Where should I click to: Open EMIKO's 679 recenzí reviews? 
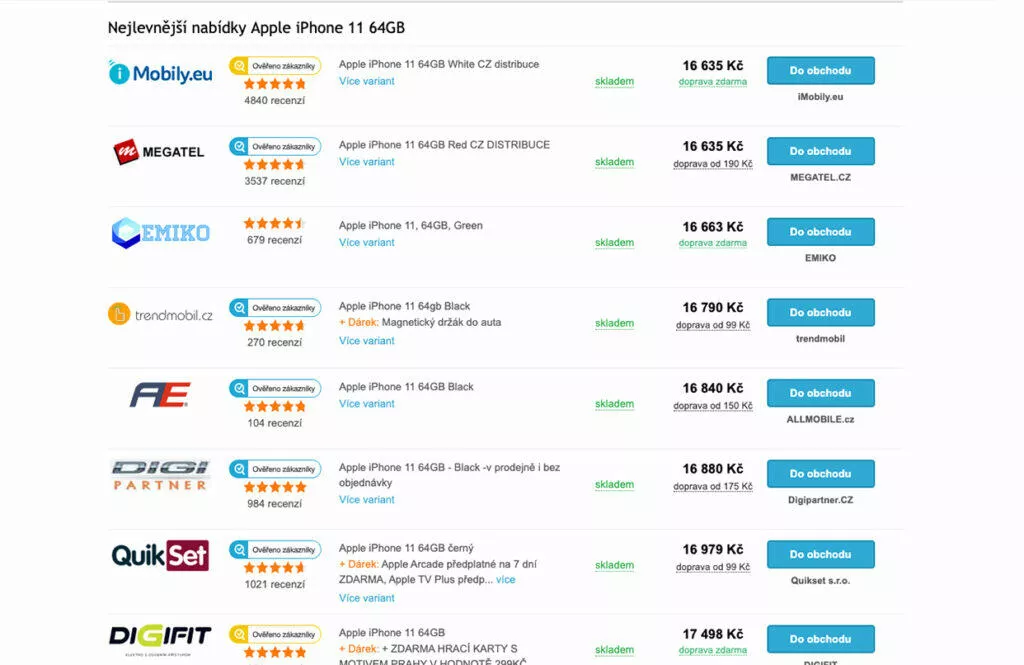(x=274, y=240)
